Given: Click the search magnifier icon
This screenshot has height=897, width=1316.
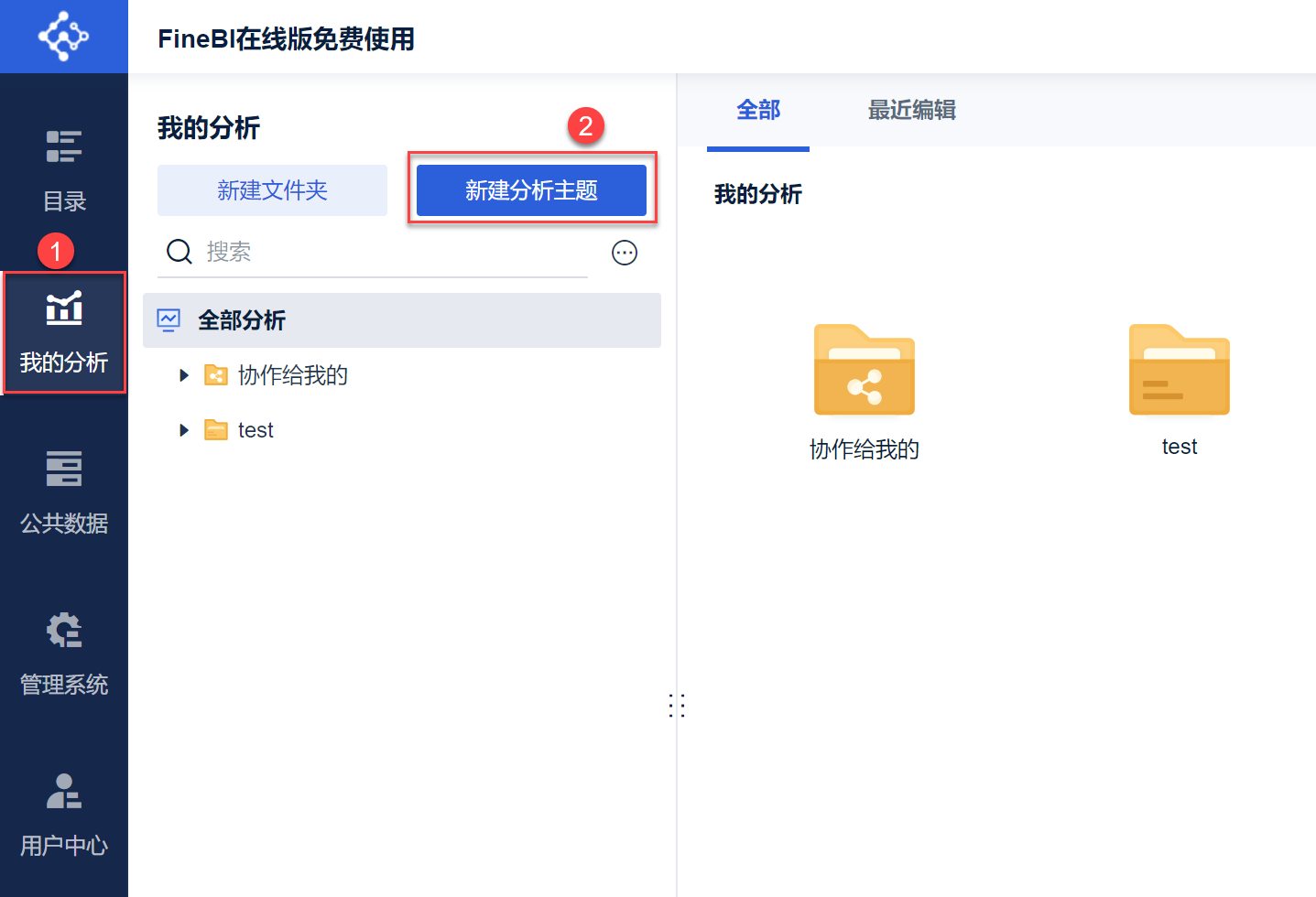Looking at the screenshot, I should pos(179,252).
